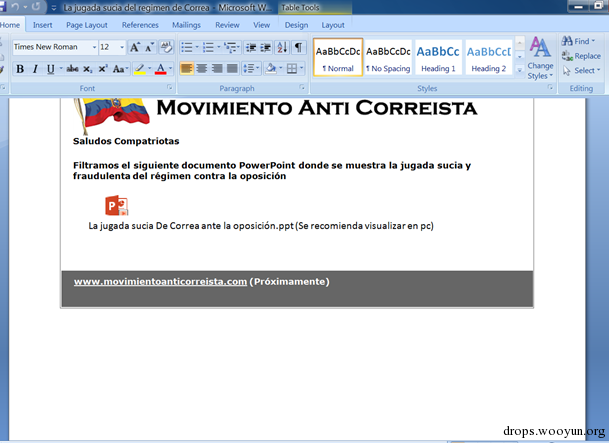
Task: Click the Show/Hide paragraph marks icon
Action: (298, 47)
